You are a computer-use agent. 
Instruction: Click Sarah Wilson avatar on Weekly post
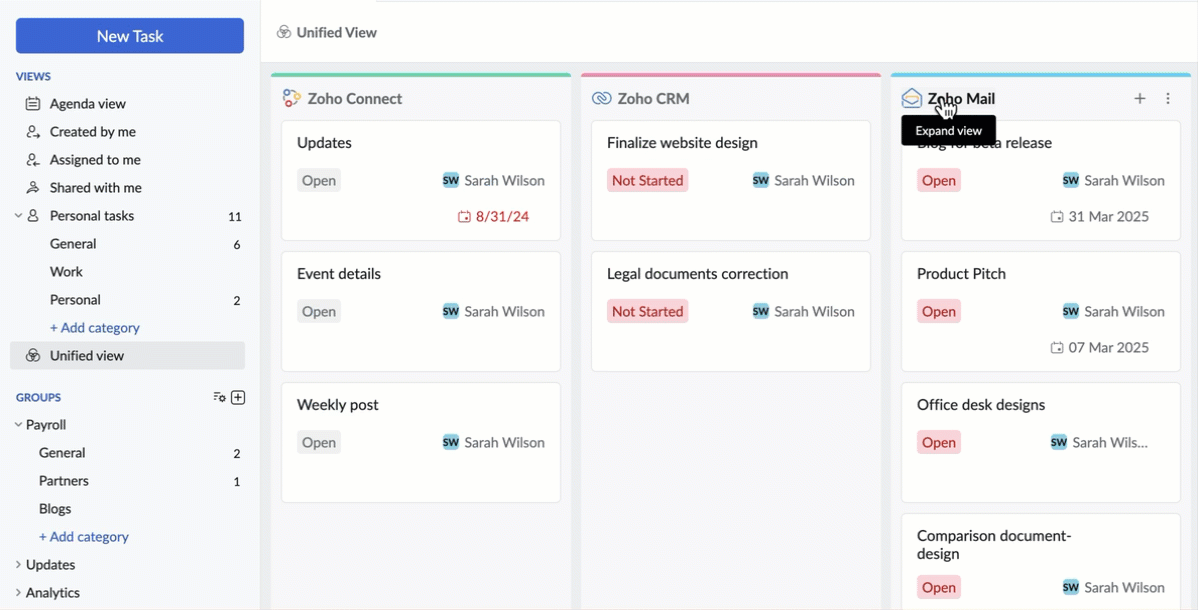451,442
